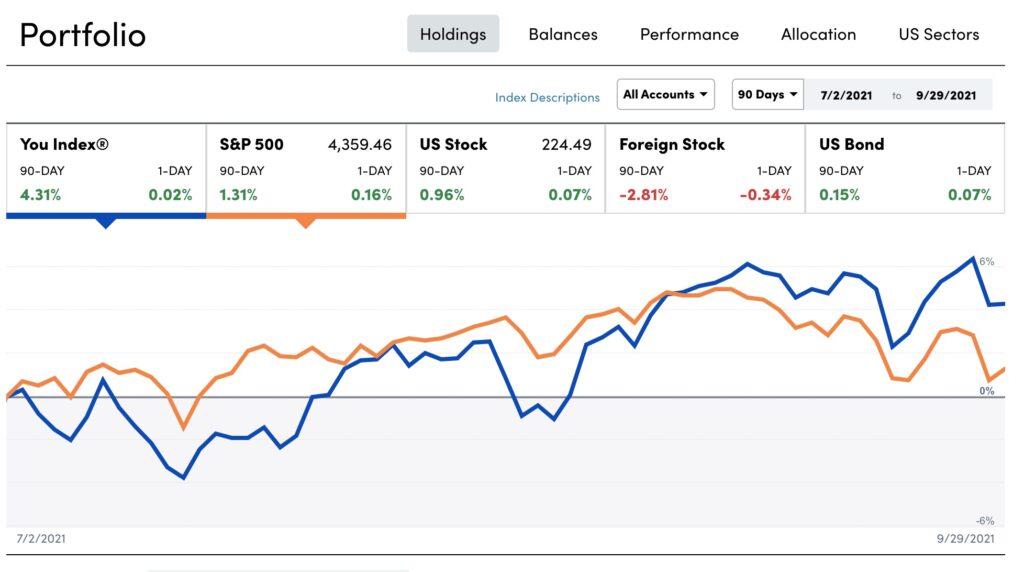This screenshot has width=1024, height=572.
Task: Open the 90 Days range dropdown
Action: point(767,95)
